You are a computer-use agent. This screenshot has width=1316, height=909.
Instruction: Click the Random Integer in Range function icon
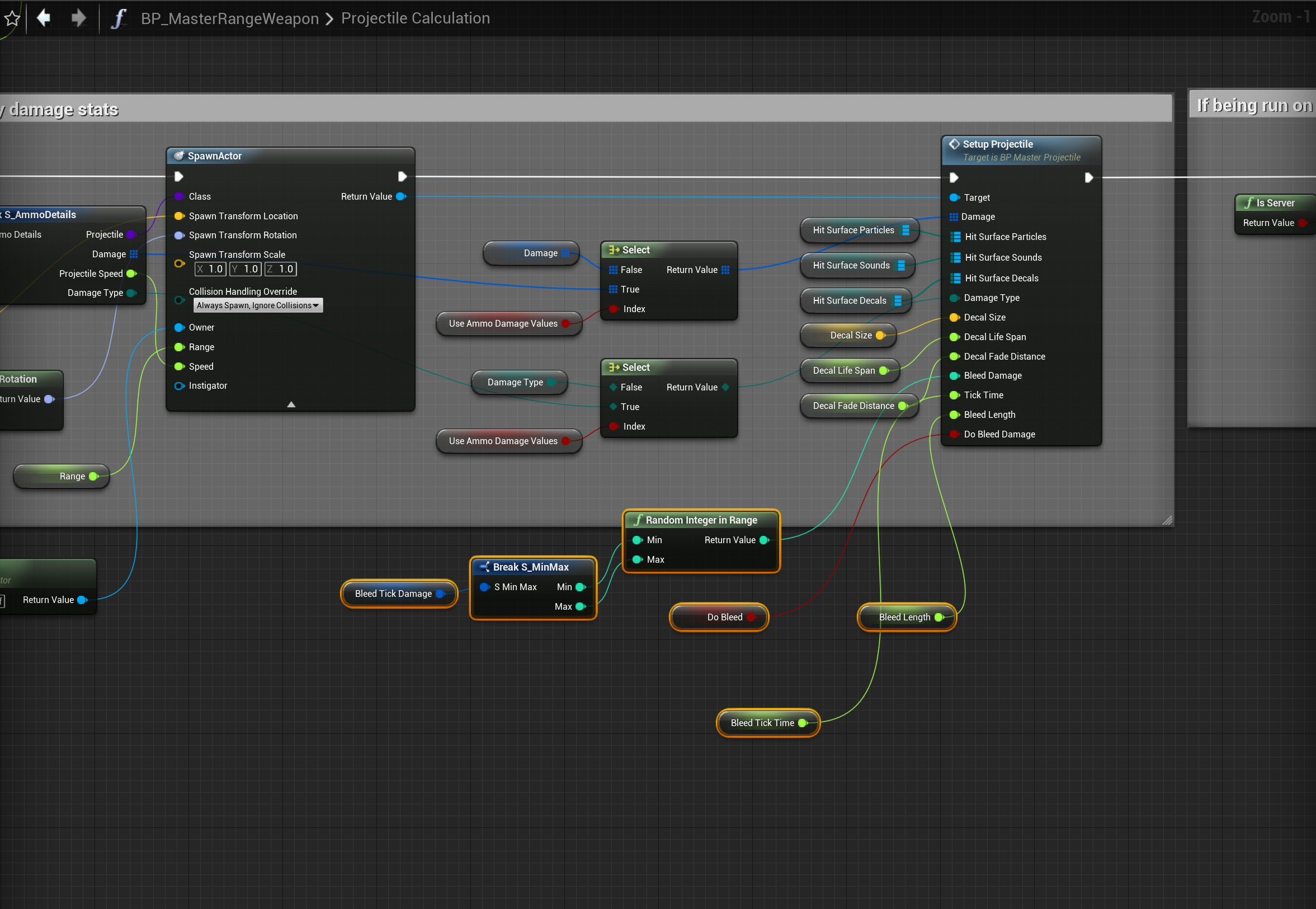point(638,520)
